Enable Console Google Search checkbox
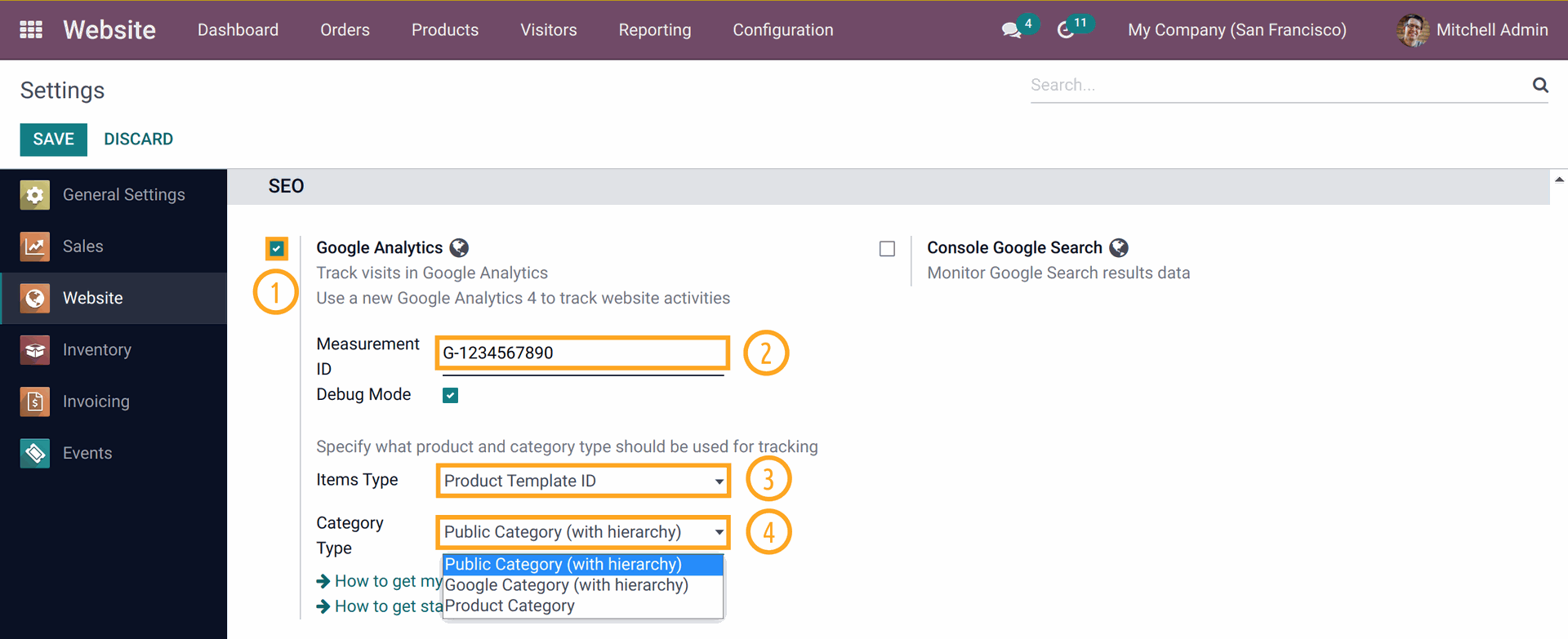Screen dimensions: 1568x639 tap(887, 249)
